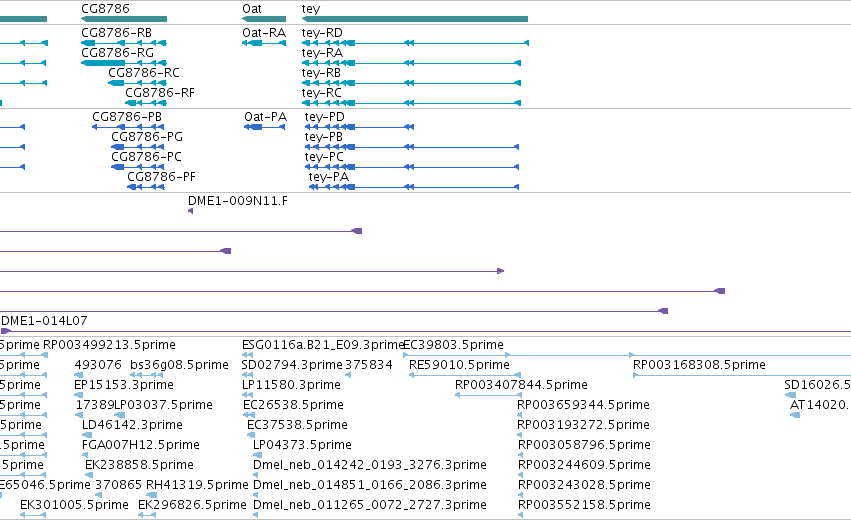Click EST Dmel_neb_011265_0072_2727.3prime

click(370, 505)
